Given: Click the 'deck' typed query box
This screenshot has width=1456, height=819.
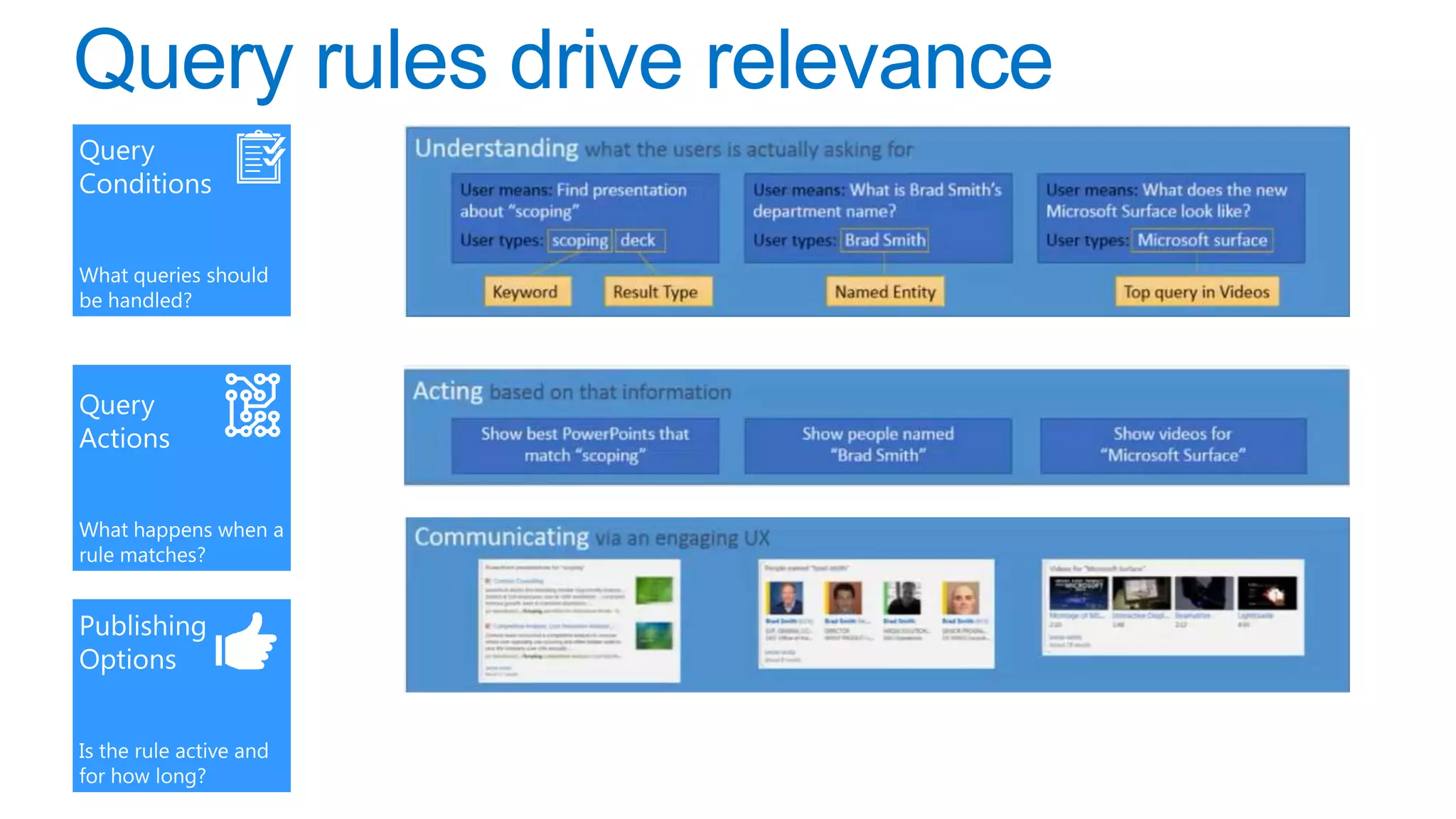Looking at the screenshot, I should [x=638, y=241].
